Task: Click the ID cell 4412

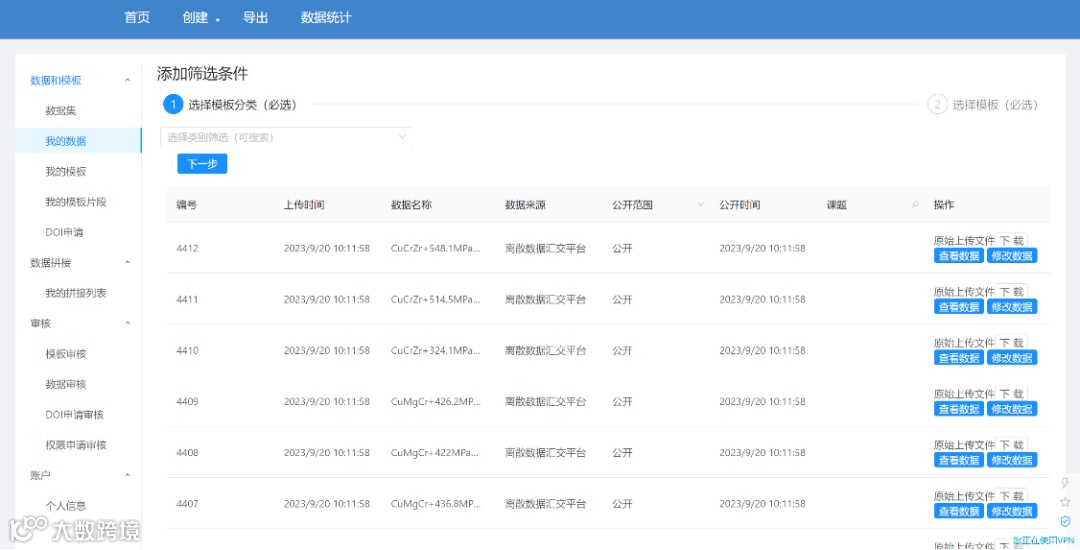Action: tap(187, 248)
